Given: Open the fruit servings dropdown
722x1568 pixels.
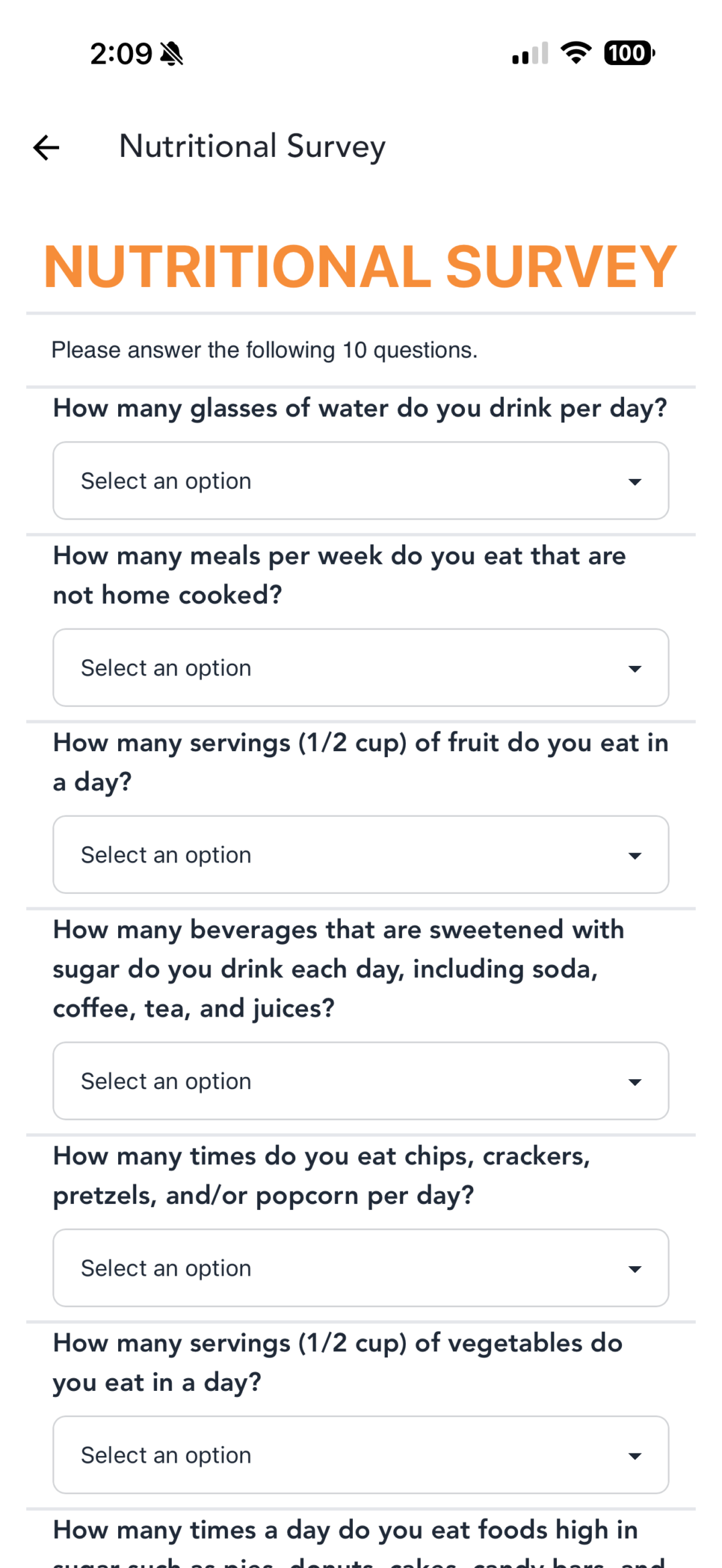Looking at the screenshot, I should point(360,855).
